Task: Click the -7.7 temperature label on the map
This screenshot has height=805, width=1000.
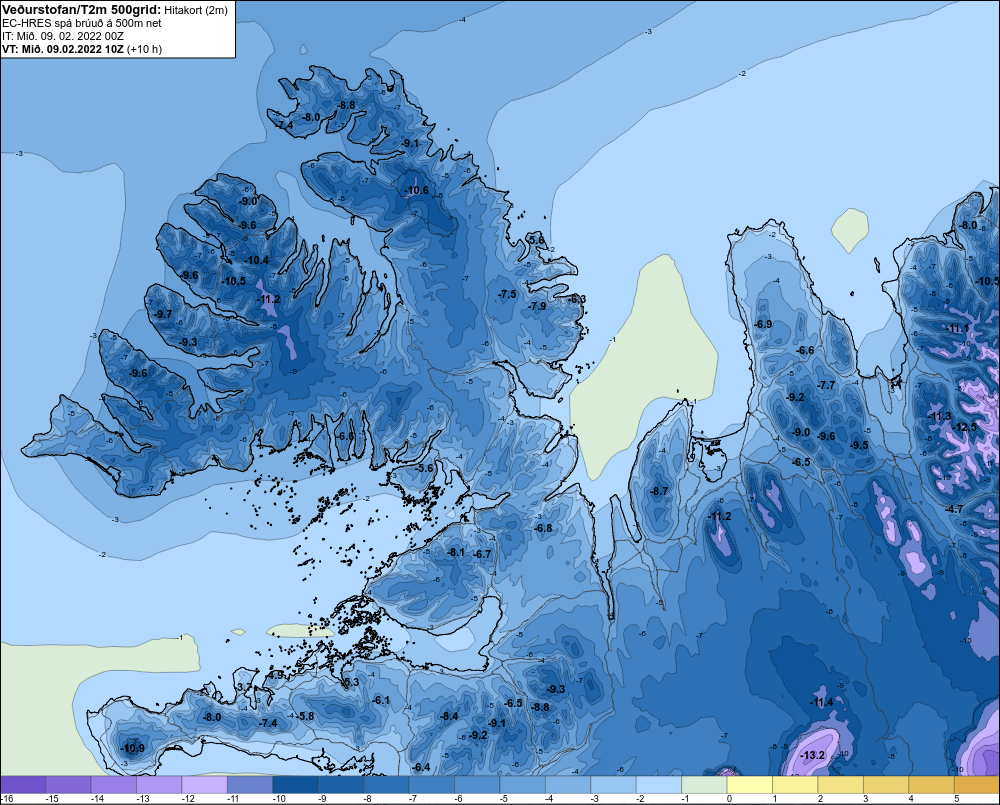Action: (826, 385)
